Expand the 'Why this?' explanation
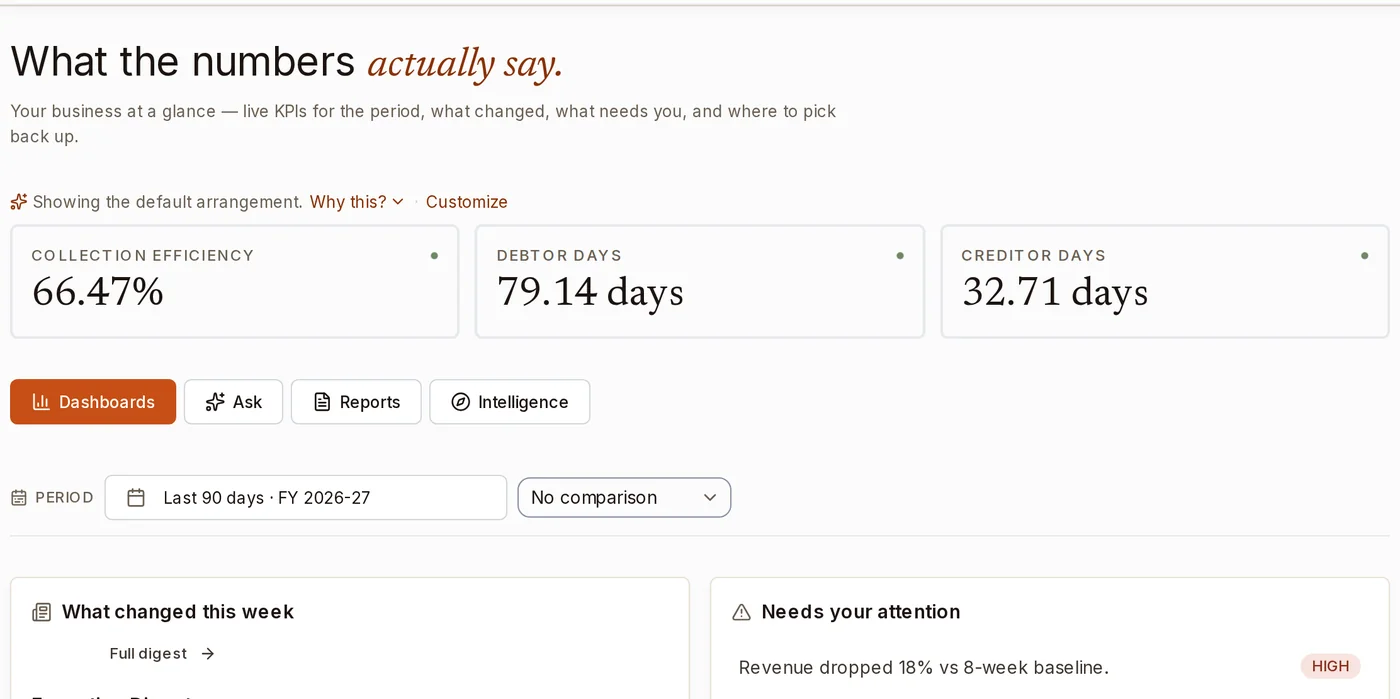Image resolution: width=1400 pixels, height=699 pixels. [357, 202]
